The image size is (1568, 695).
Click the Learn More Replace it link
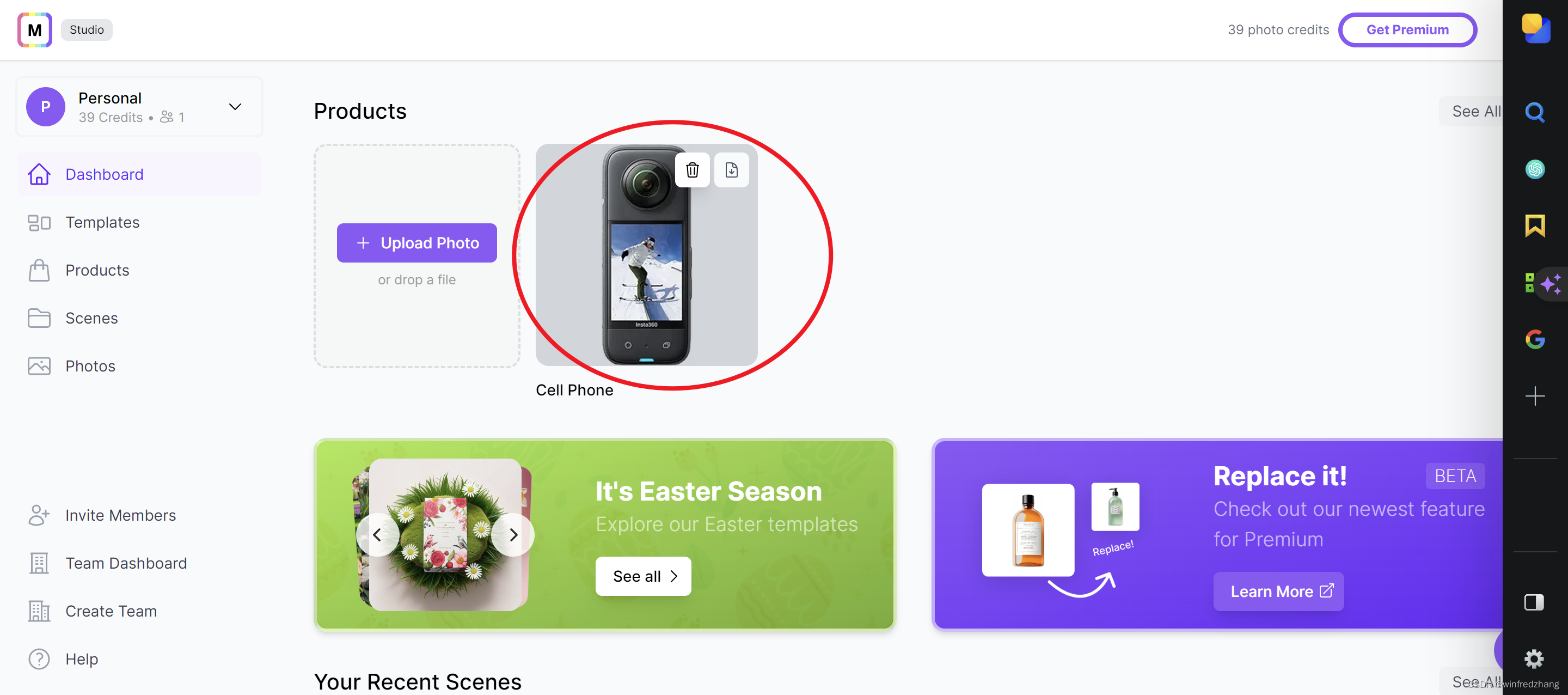coord(1281,590)
